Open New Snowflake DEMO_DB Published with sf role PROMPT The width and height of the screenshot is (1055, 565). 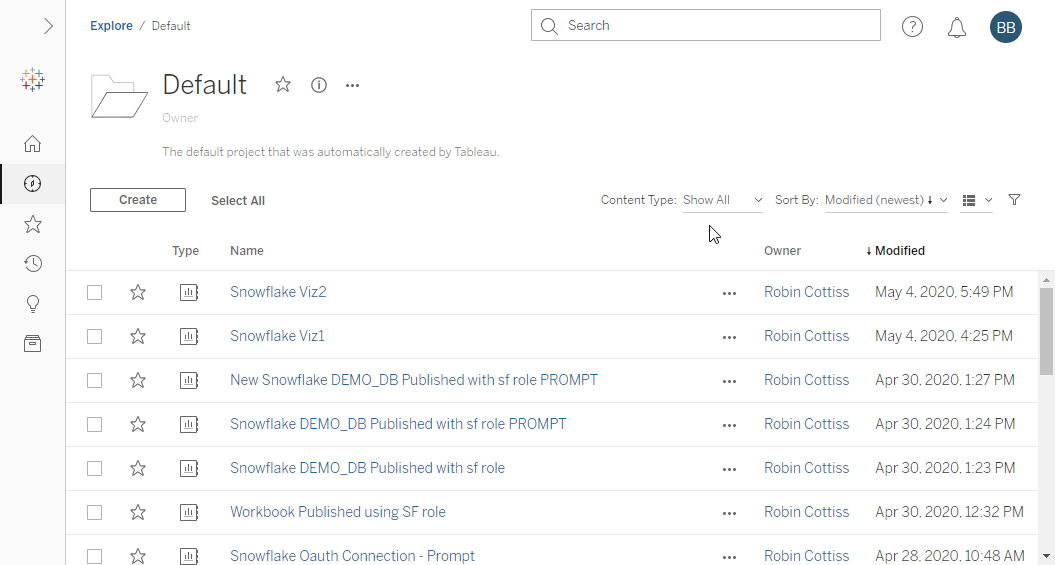coord(414,380)
